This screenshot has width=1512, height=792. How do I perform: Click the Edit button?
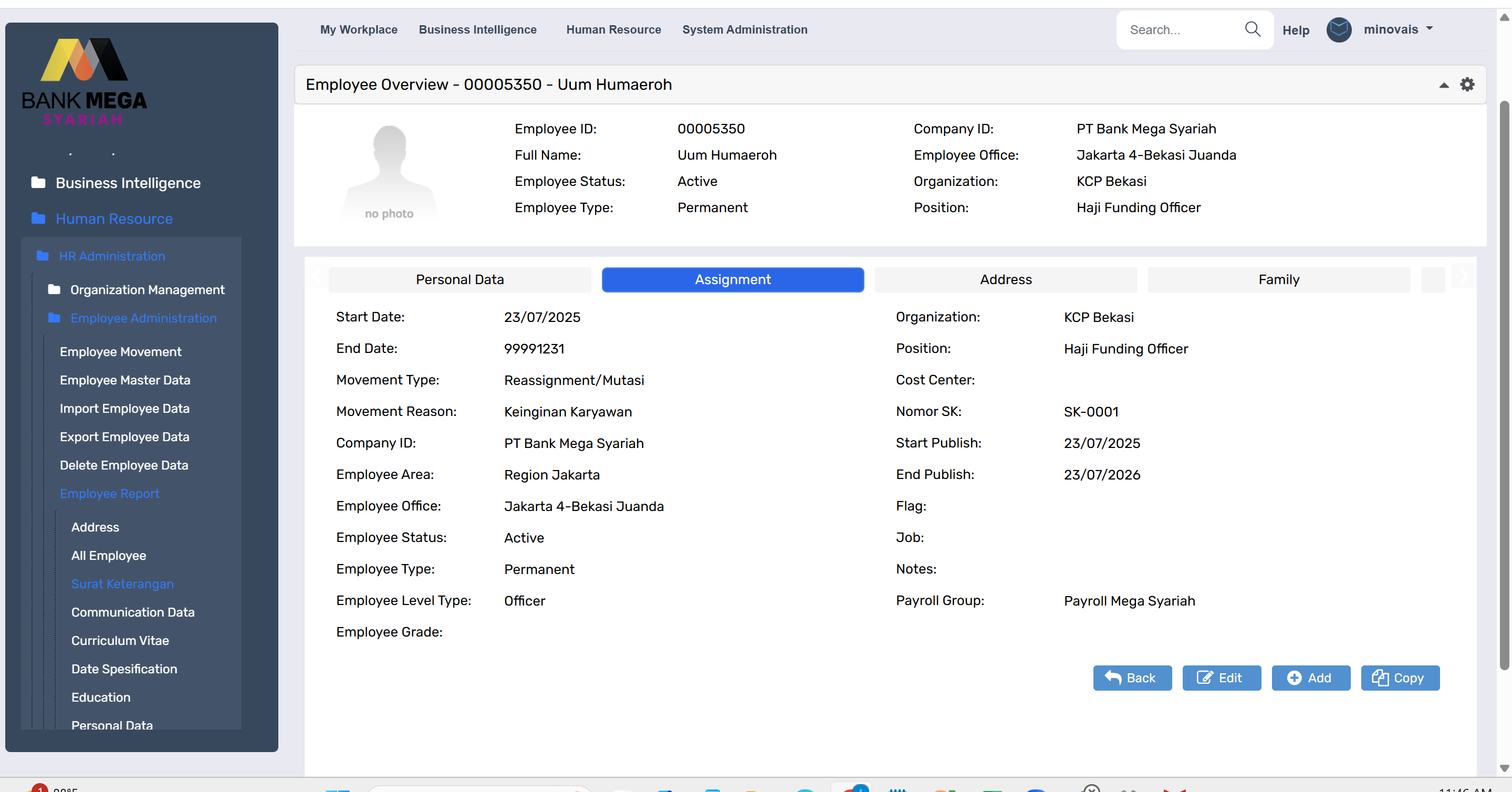coord(1222,678)
